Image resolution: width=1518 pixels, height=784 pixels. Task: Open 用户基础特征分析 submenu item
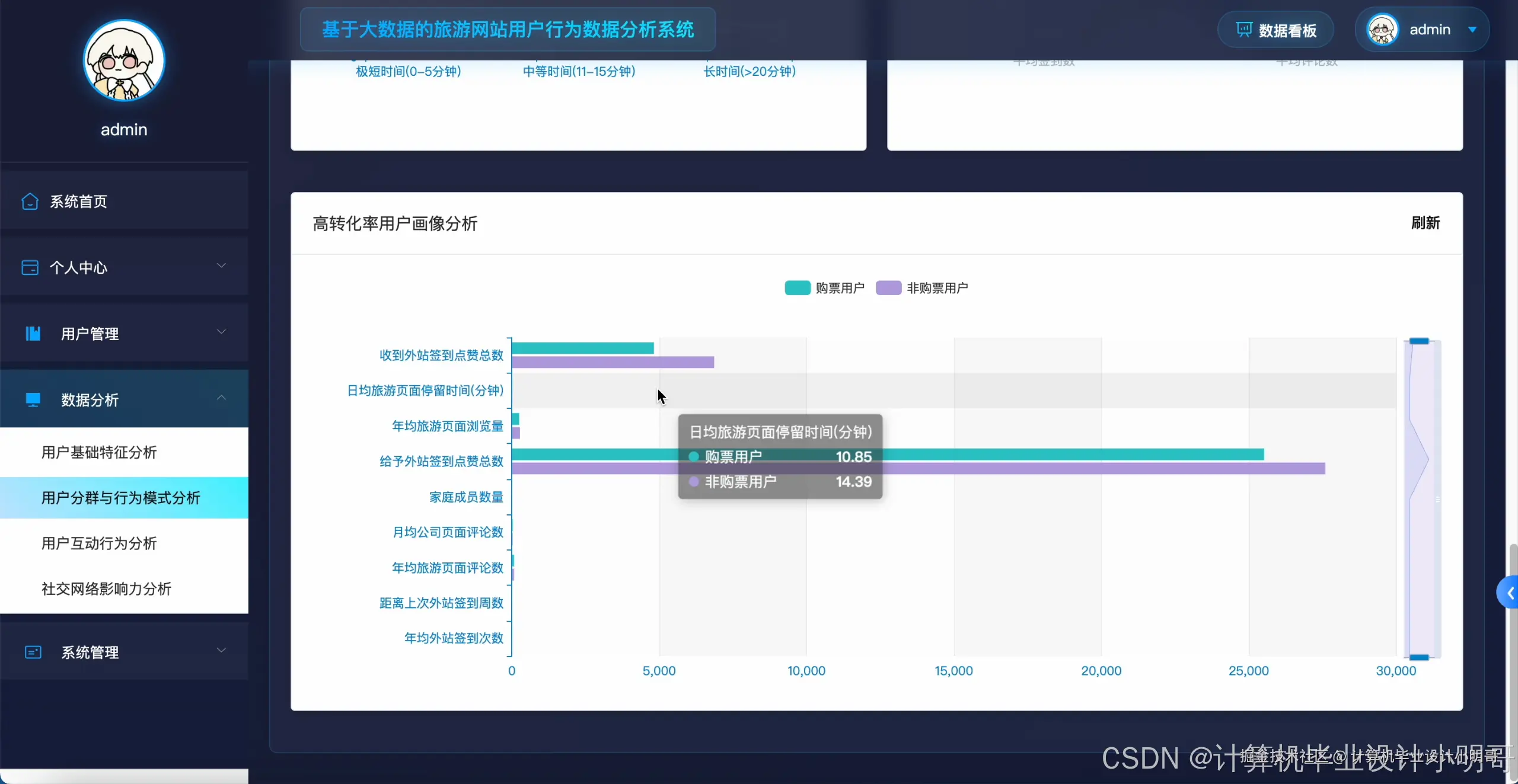click(99, 453)
